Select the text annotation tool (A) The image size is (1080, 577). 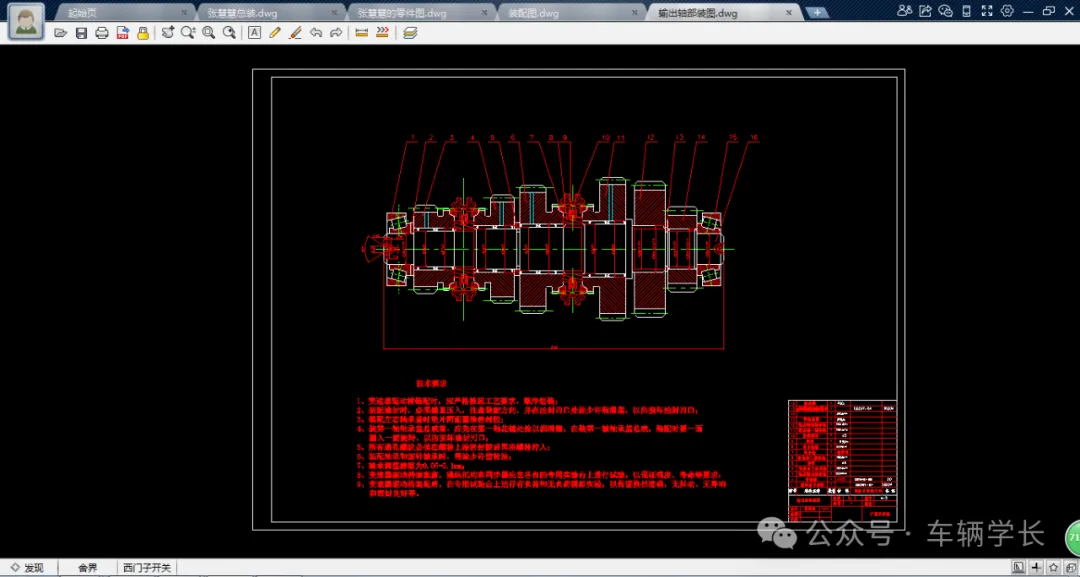pos(254,32)
